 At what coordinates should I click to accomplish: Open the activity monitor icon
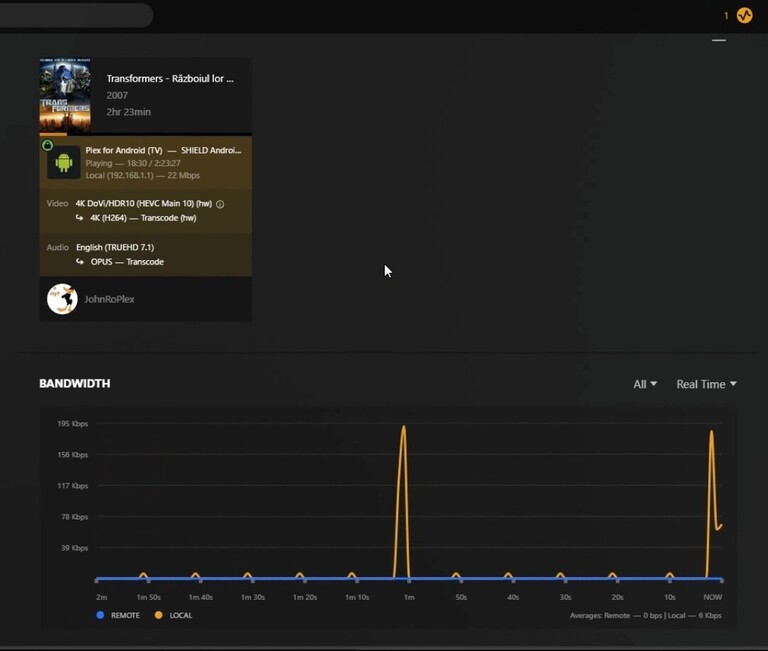coord(744,16)
